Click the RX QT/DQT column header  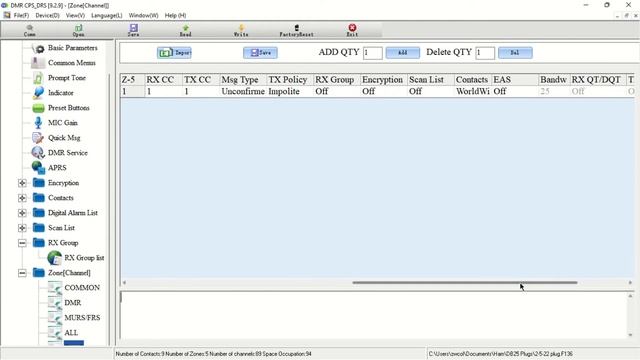point(598,80)
